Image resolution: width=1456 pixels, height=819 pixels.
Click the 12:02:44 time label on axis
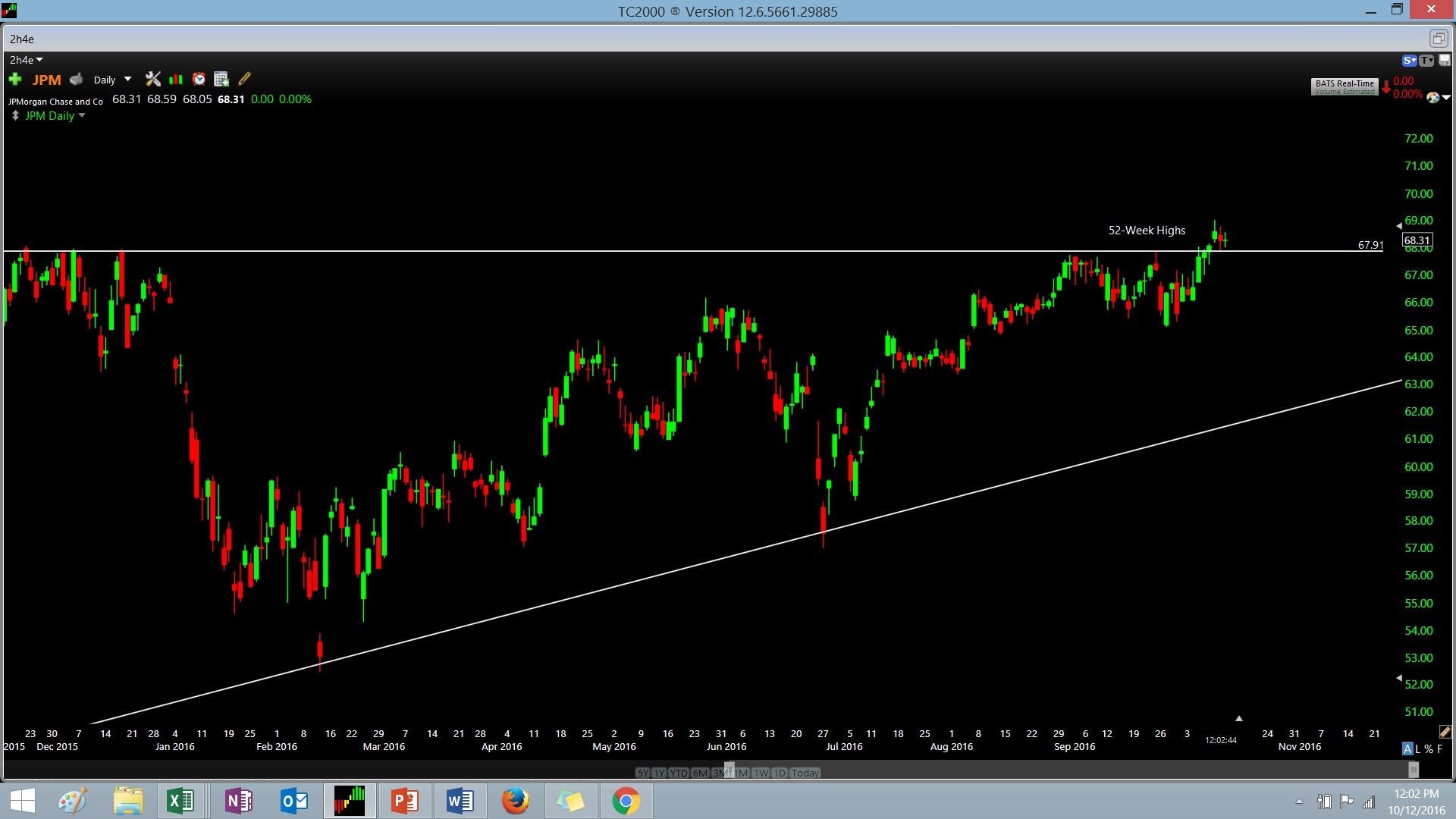1221,740
